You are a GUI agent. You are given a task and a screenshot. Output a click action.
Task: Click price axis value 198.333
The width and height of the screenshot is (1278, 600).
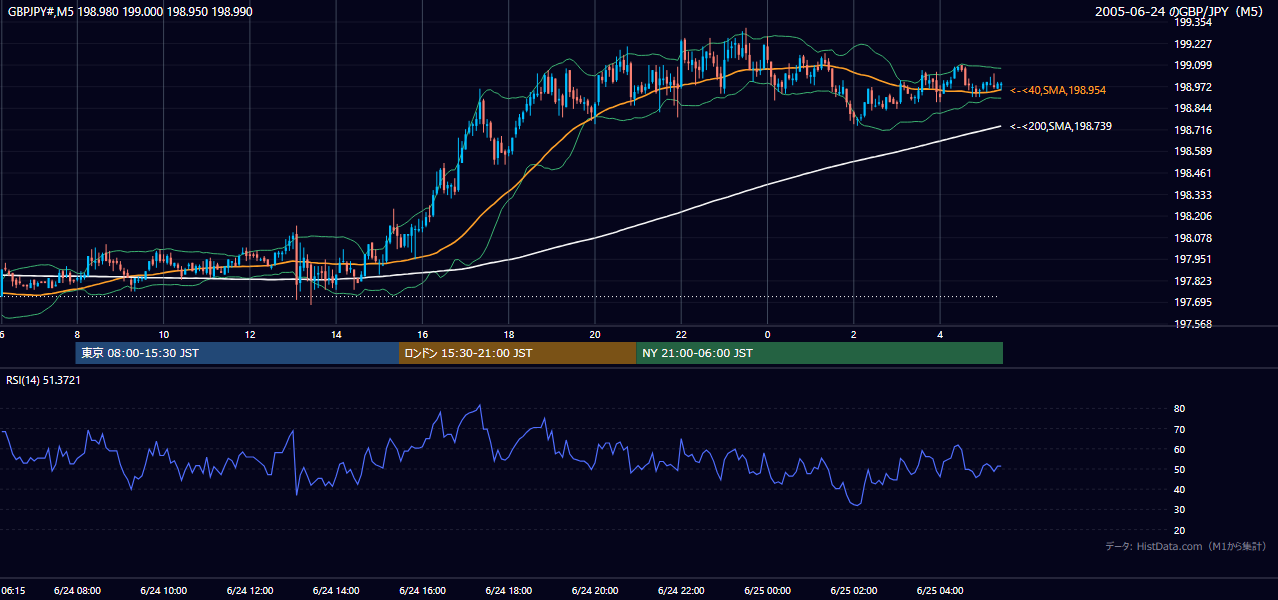pyautogui.click(x=1193, y=195)
